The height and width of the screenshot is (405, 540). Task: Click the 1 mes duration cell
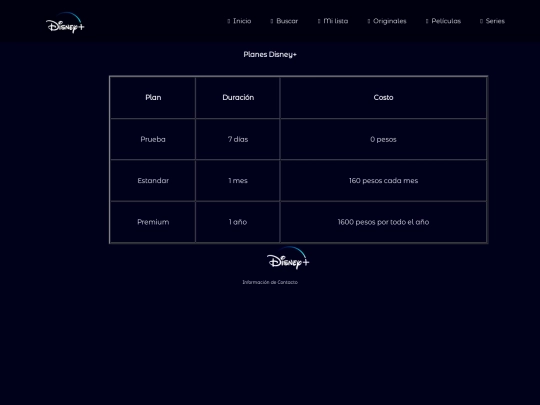(238, 180)
